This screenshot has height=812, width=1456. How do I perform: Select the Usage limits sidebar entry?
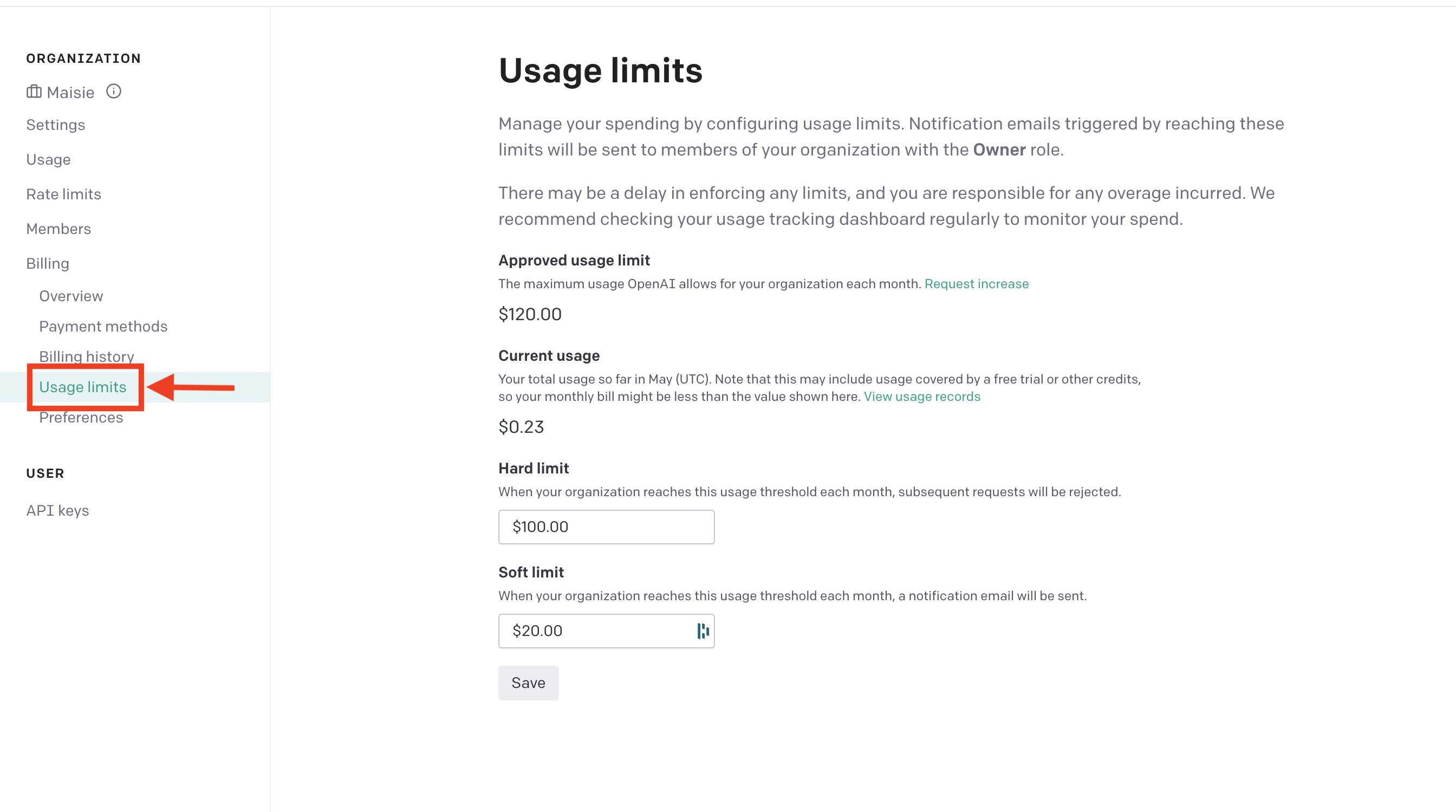[x=82, y=387]
